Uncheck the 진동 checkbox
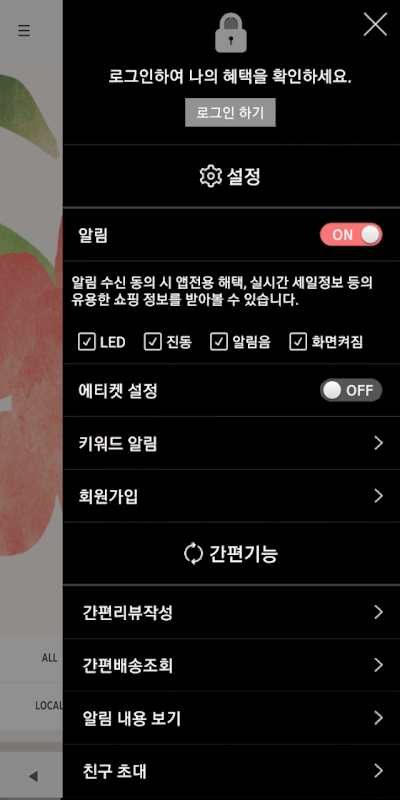Viewport: 400px width, 800px height. click(x=153, y=342)
